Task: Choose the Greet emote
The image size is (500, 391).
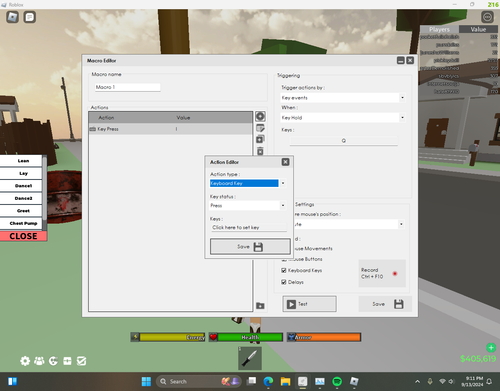Action: tap(22, 211)
